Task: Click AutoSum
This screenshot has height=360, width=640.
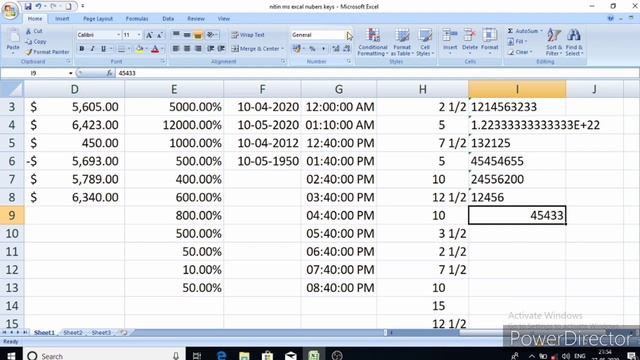Action: pyautogui.click(x=522, y=31)
